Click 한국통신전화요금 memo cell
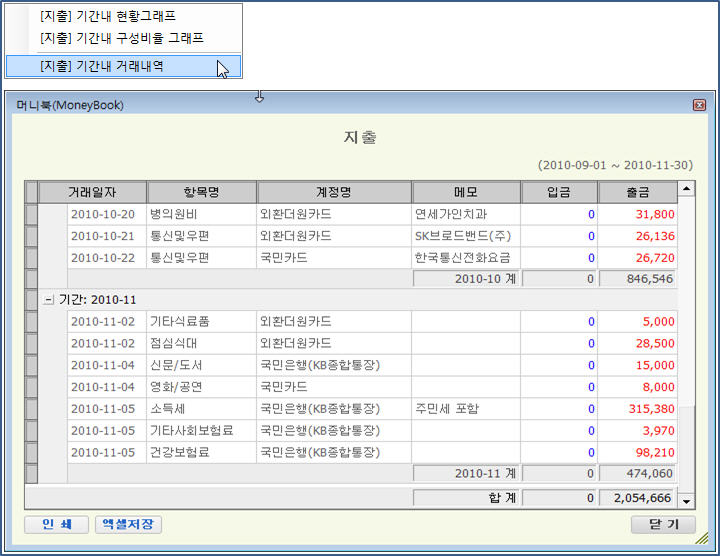720x556 pixels. point(466,258)
